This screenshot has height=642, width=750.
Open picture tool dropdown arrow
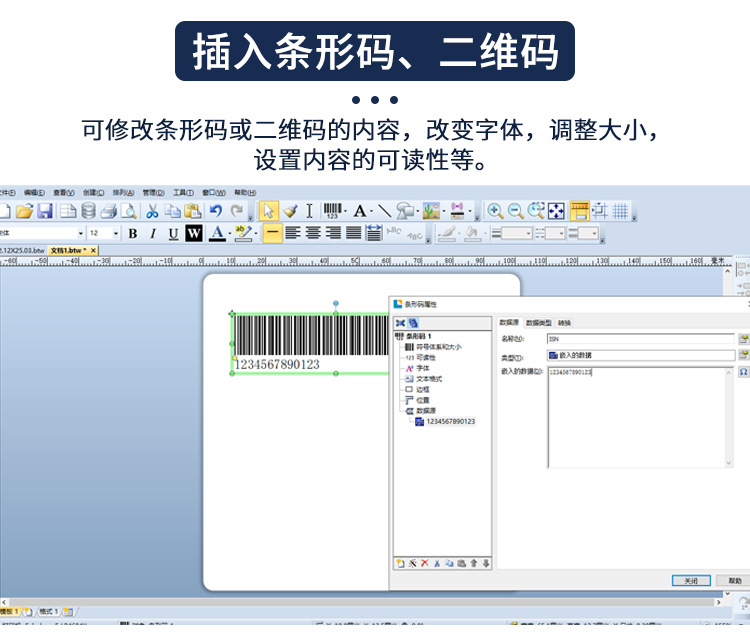(x=443, y=211)
